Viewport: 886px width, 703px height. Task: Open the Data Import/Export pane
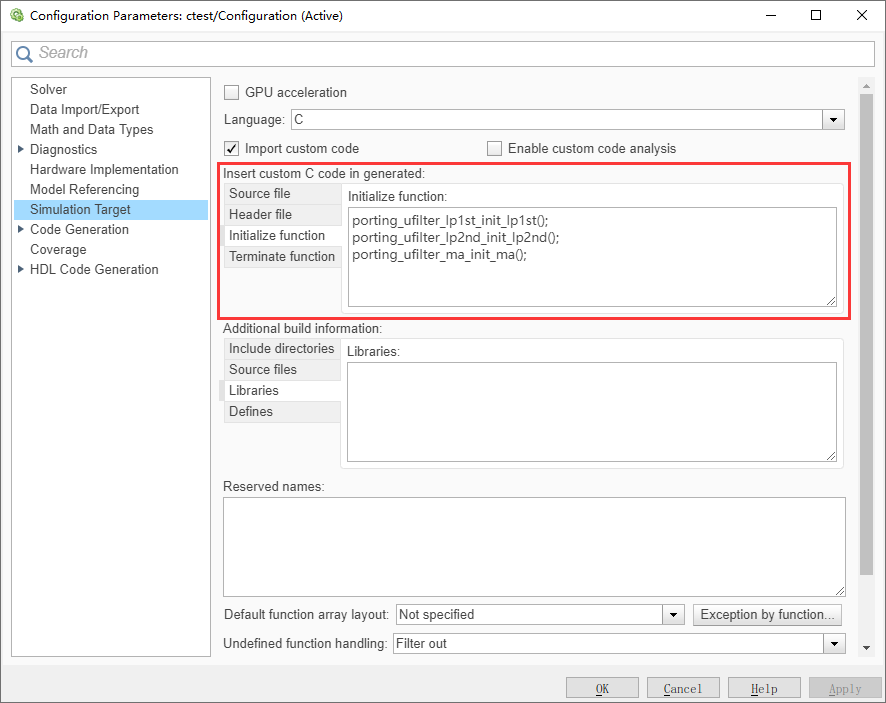pos(84,110)
